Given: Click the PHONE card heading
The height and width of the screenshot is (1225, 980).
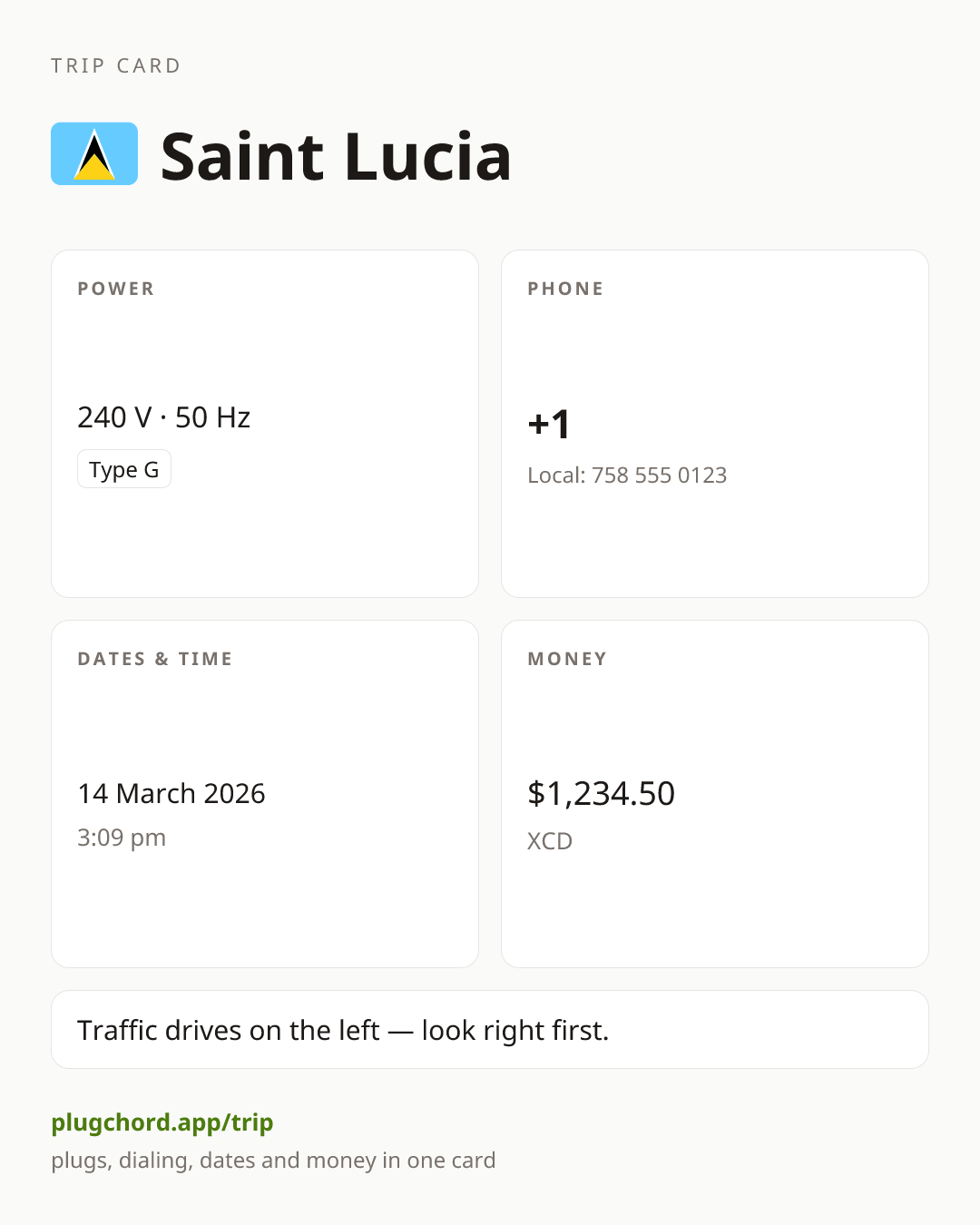Looking at the screenshot, I should click(566, 289).
